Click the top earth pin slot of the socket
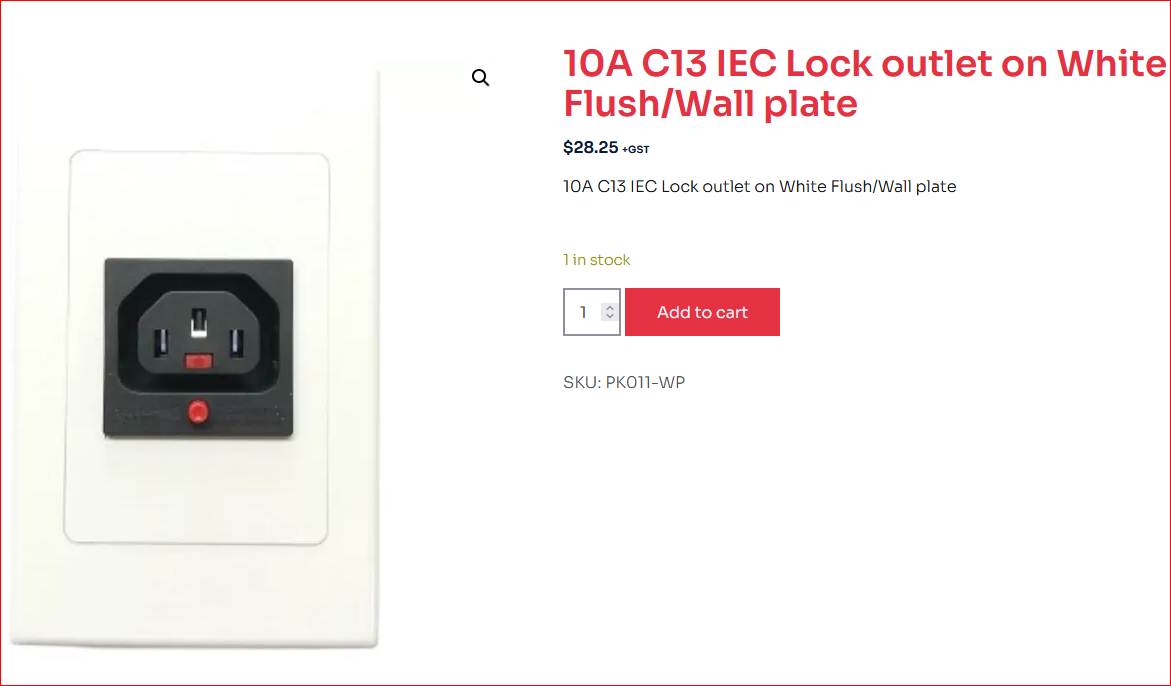 (x=199, y=322)
